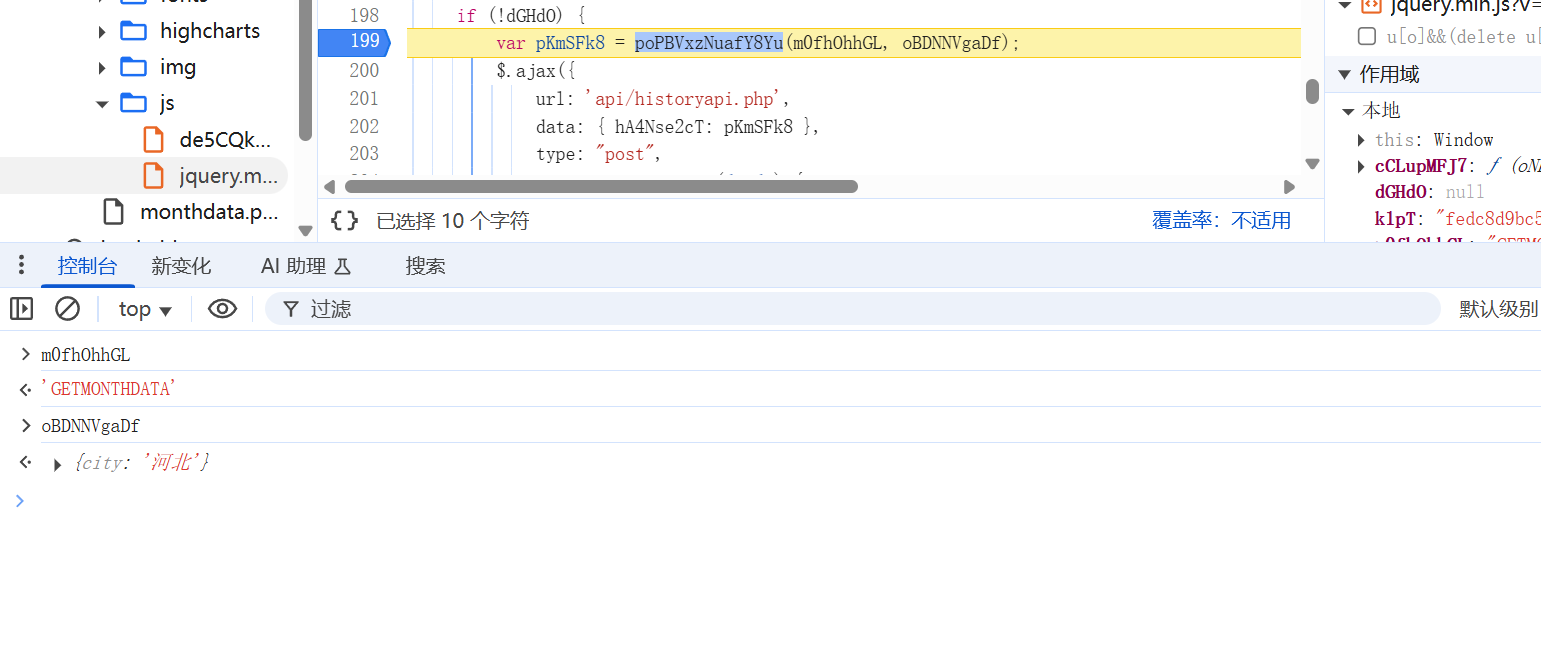Click the 'GETMONTHDATA' console output
This screenshot has width=1541, height=645.
coord(107,389)
